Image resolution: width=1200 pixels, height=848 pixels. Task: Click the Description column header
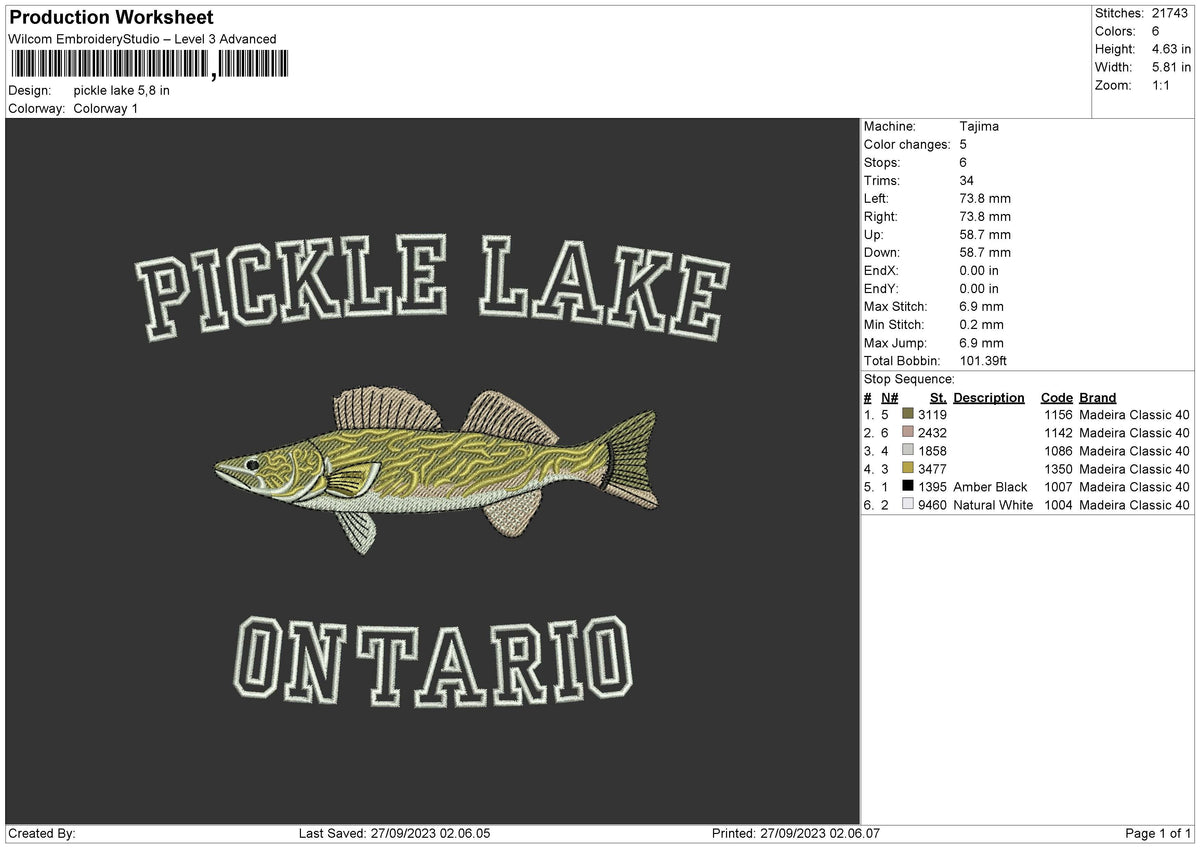[x=988, y=398]
